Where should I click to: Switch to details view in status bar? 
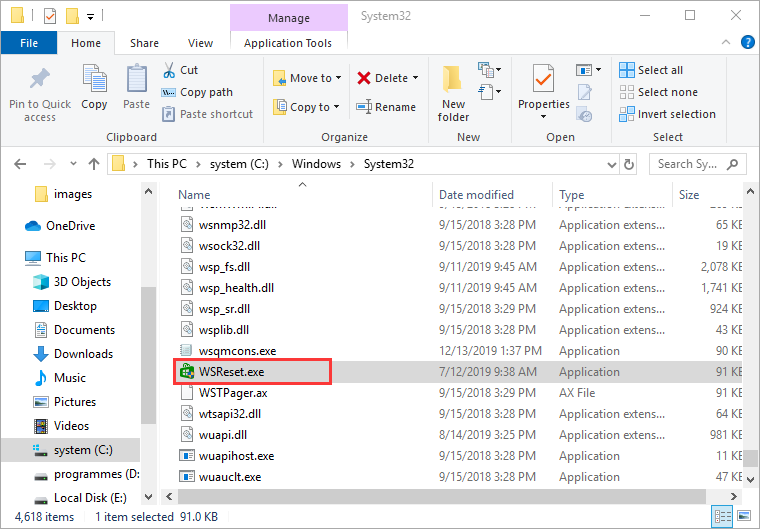(722, 517)
